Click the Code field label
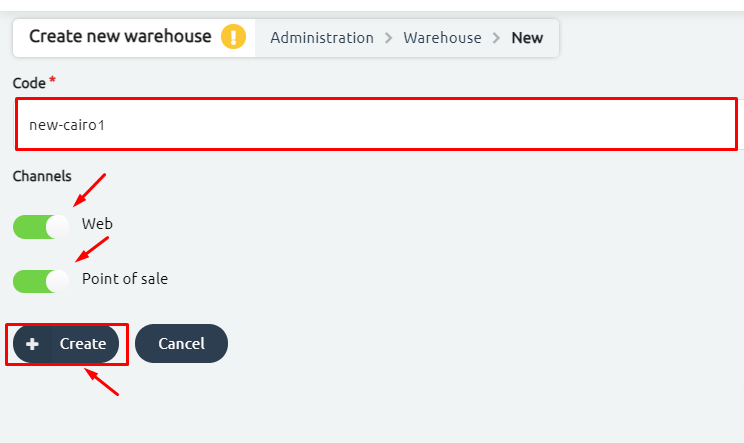 pos(29,83)
